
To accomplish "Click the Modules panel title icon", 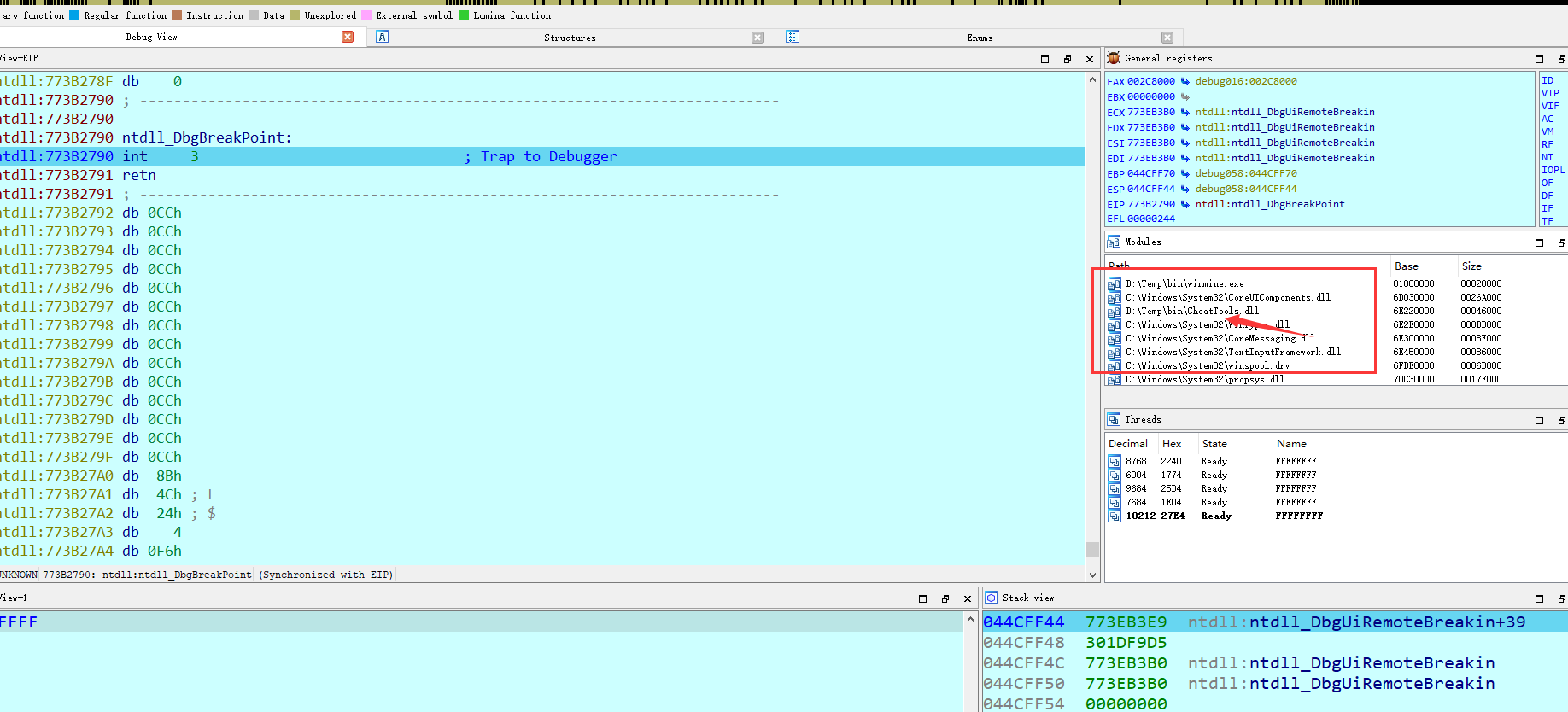I will click(1114, 242).
